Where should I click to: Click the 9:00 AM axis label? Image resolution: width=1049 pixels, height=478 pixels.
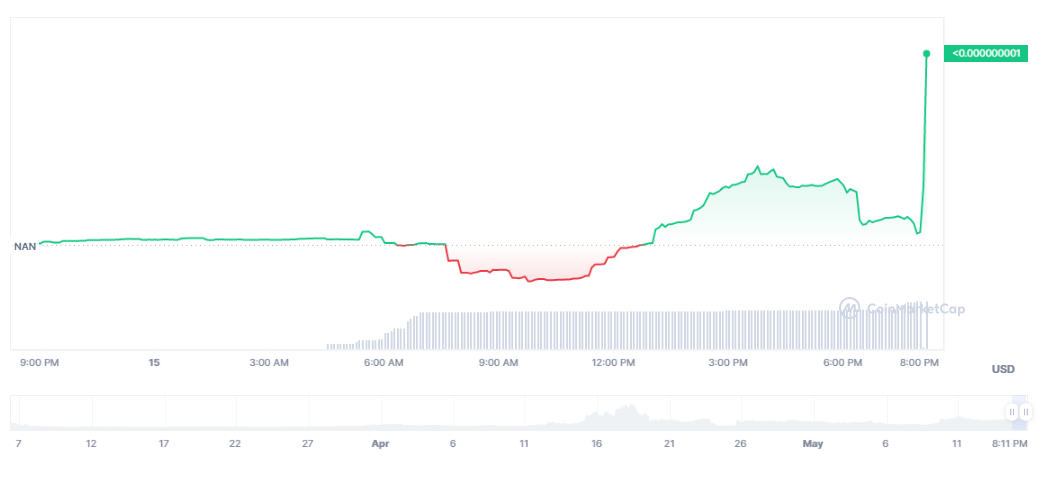click(x=499, y=363)
